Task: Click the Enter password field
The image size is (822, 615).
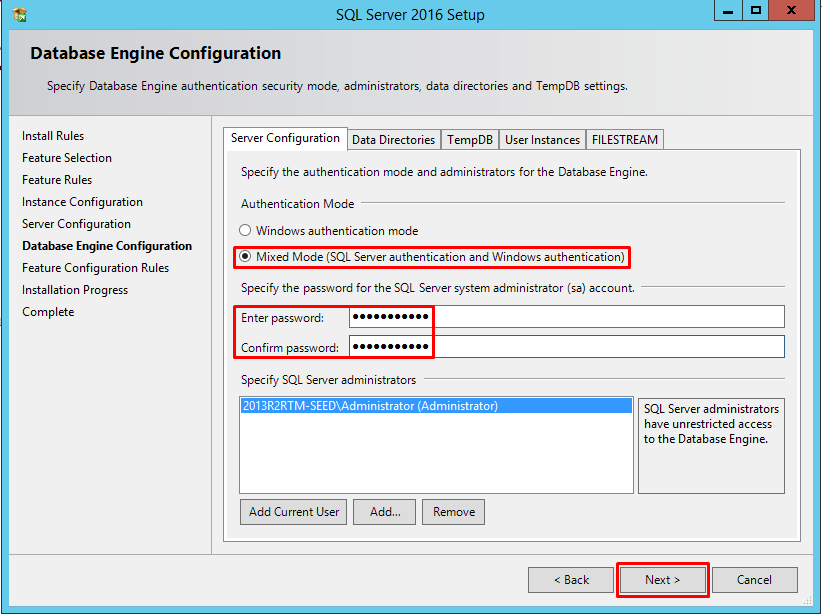Action: pyautogui.click(x=566, y=317)
